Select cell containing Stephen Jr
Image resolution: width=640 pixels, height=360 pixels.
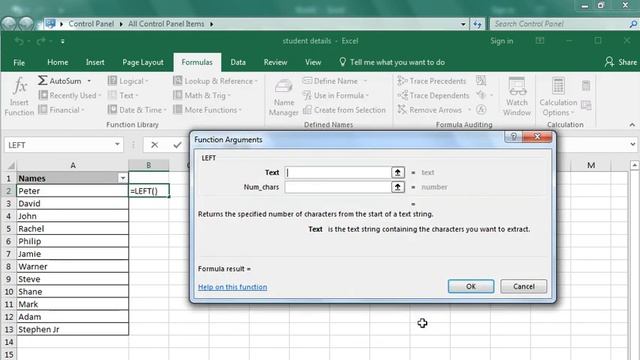pos(73,329)
